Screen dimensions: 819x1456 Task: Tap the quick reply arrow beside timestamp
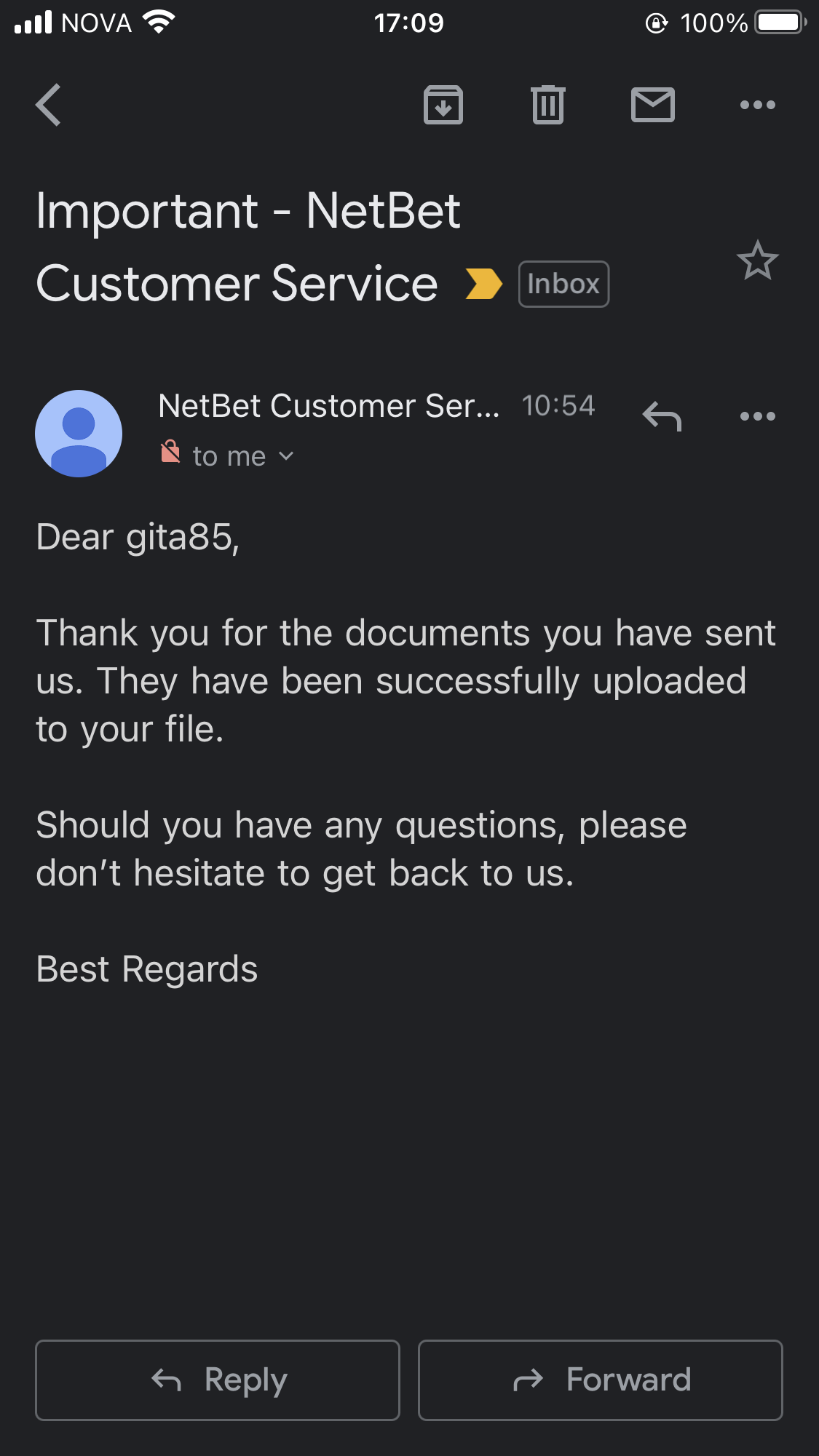coord(662,416)
